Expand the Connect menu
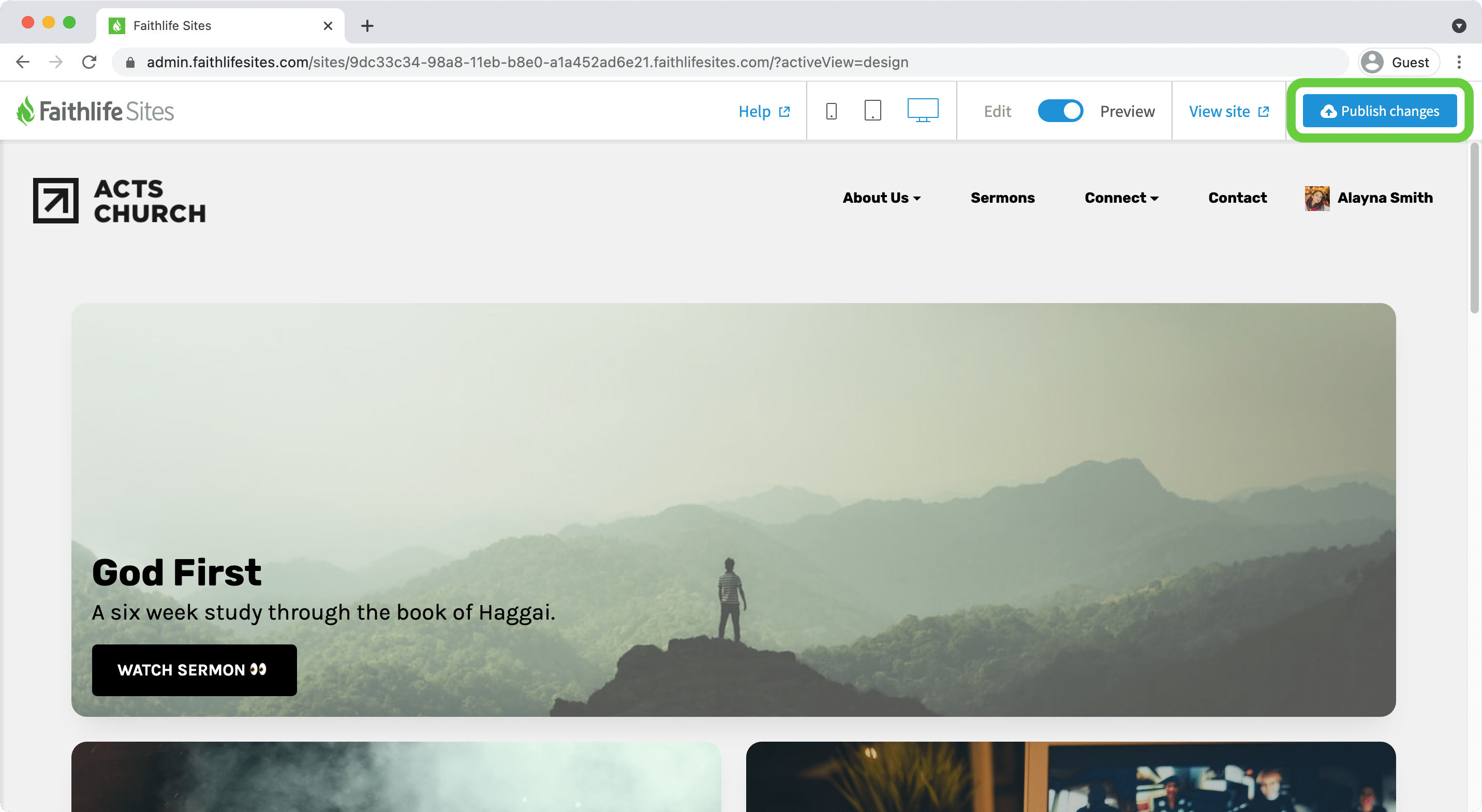Image resolution: width=1482 pixels, height=812 pixels. pyautogui.click(x=1121, y=198)
